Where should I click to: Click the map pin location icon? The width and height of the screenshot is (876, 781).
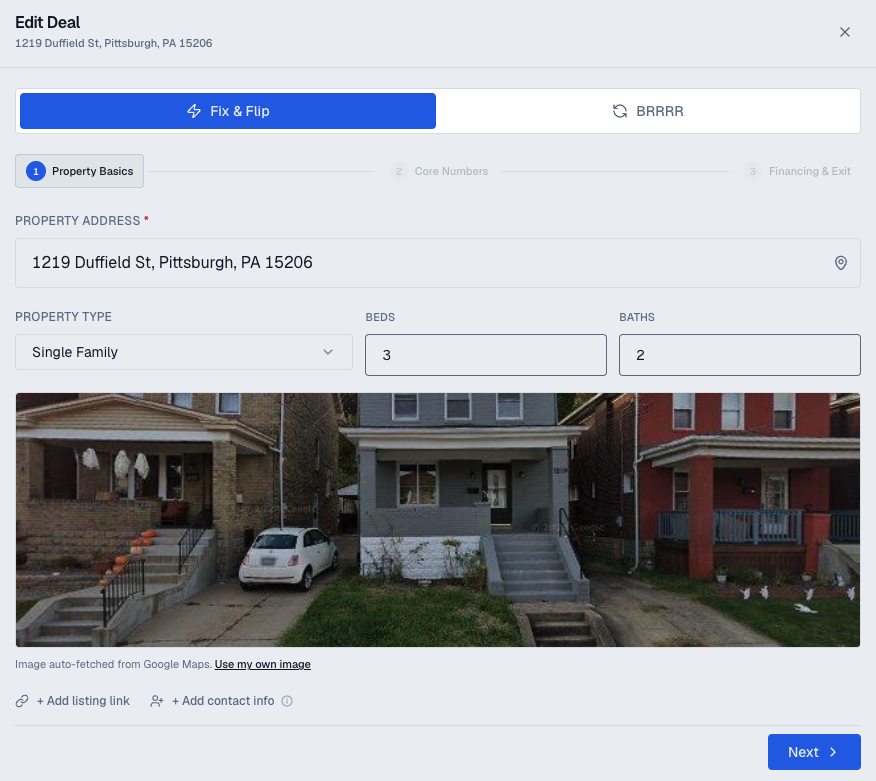pyautogui.click(x=840, y=263)
